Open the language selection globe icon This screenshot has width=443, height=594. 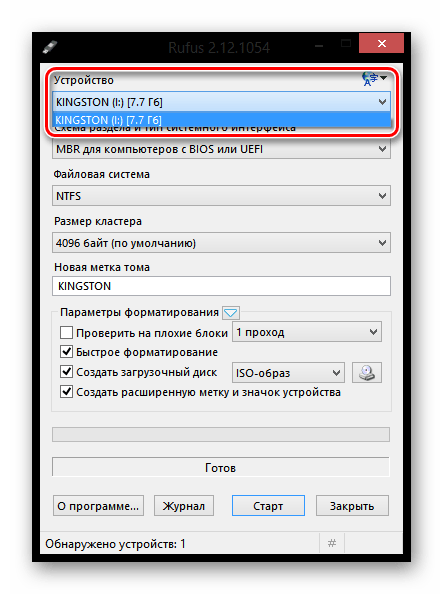(x=373, y=79)
